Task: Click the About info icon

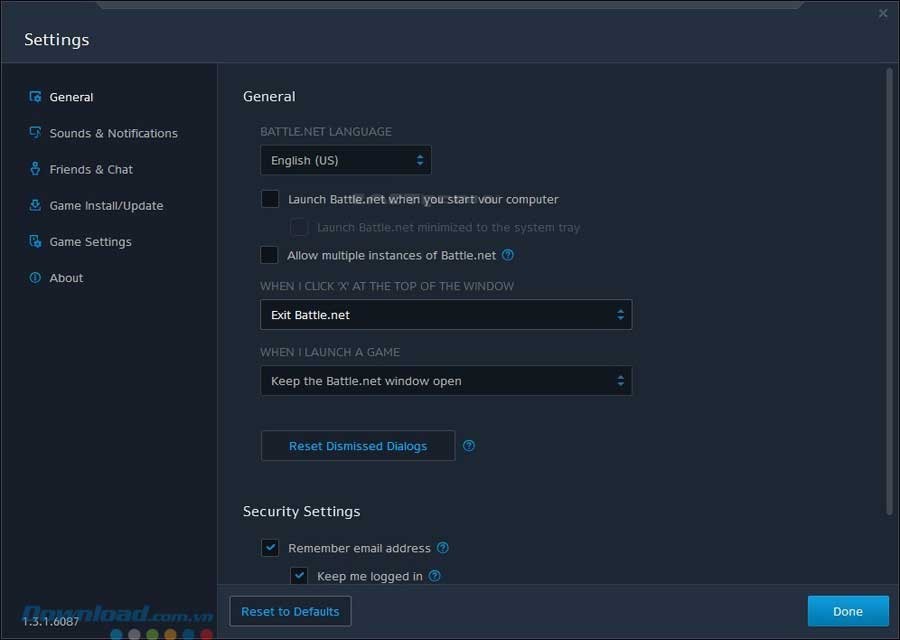Action: click(35, 277)
